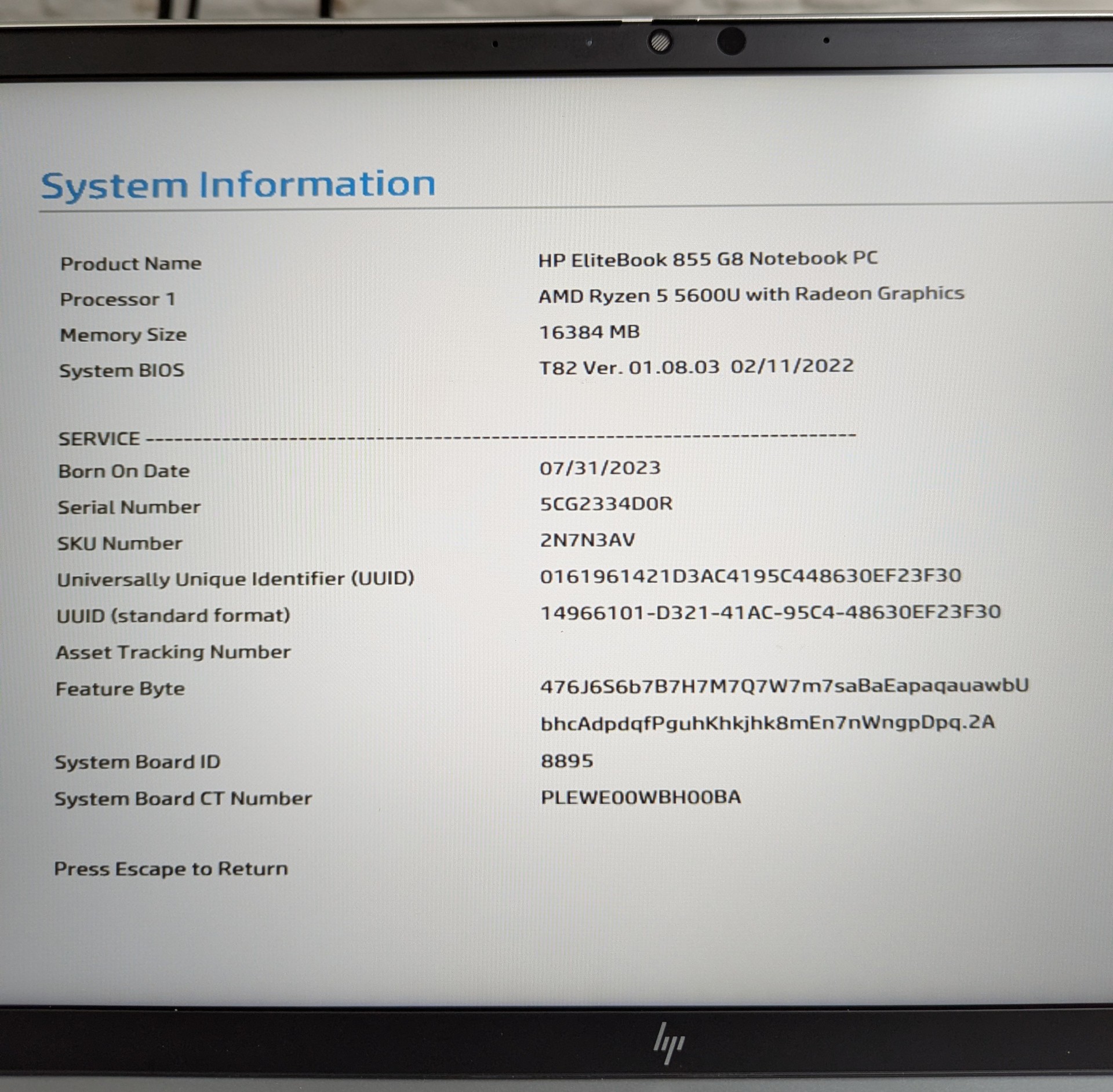Screen dimensions: 1113x1092
Task: Select the System Board ID 8895
Action: coord(566,760)
